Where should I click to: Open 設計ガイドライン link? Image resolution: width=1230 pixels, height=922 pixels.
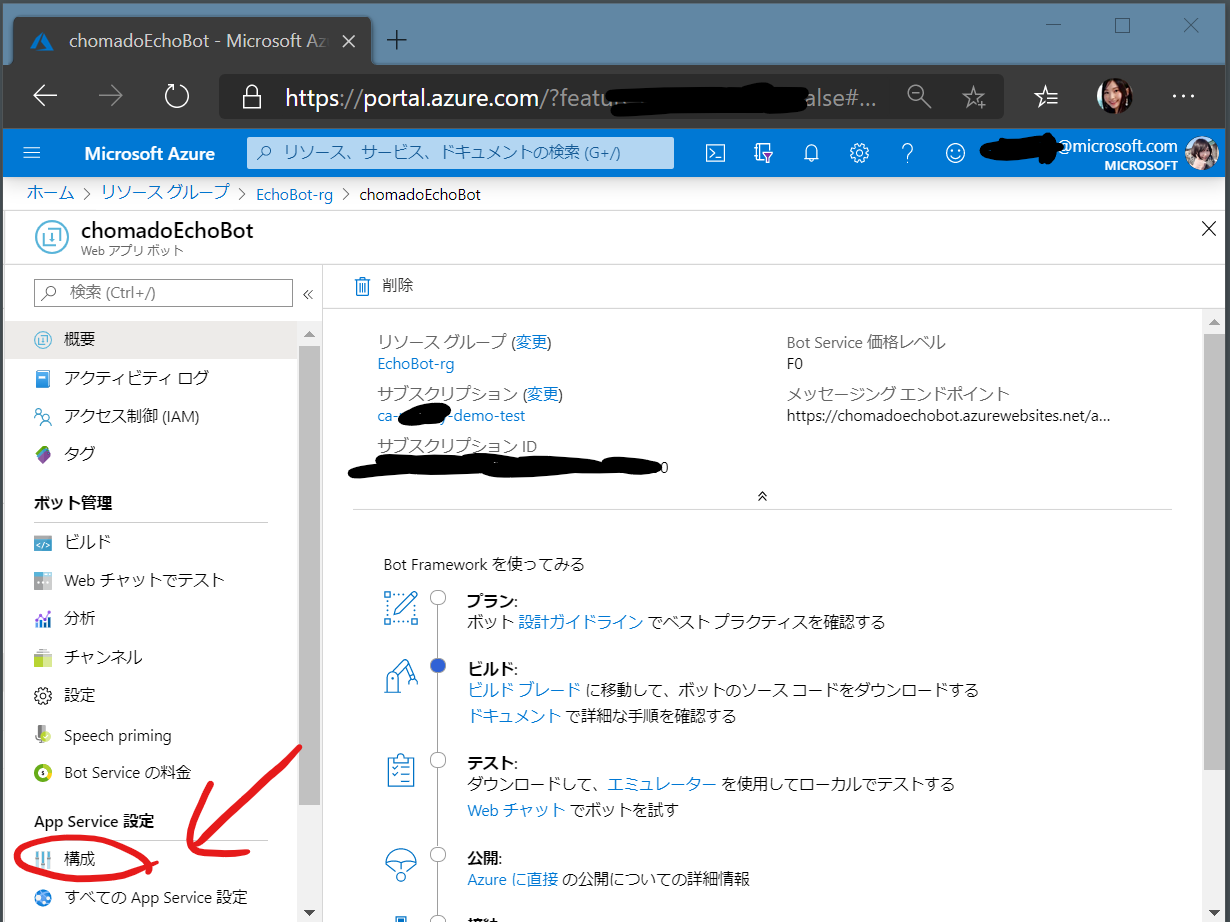tap(581, 622)
